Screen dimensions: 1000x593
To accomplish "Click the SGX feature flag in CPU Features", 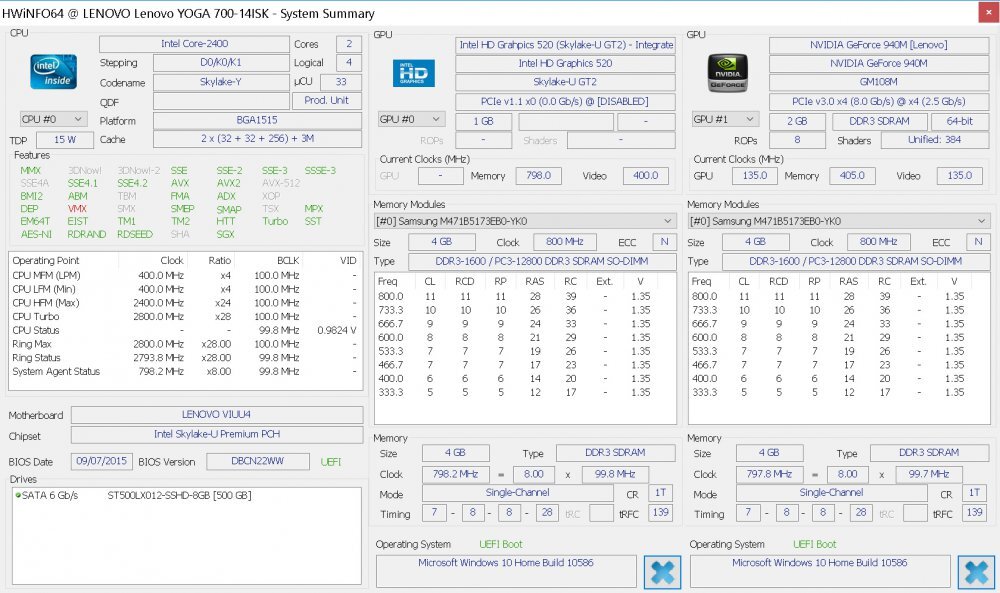I will (x=224, y=231).
